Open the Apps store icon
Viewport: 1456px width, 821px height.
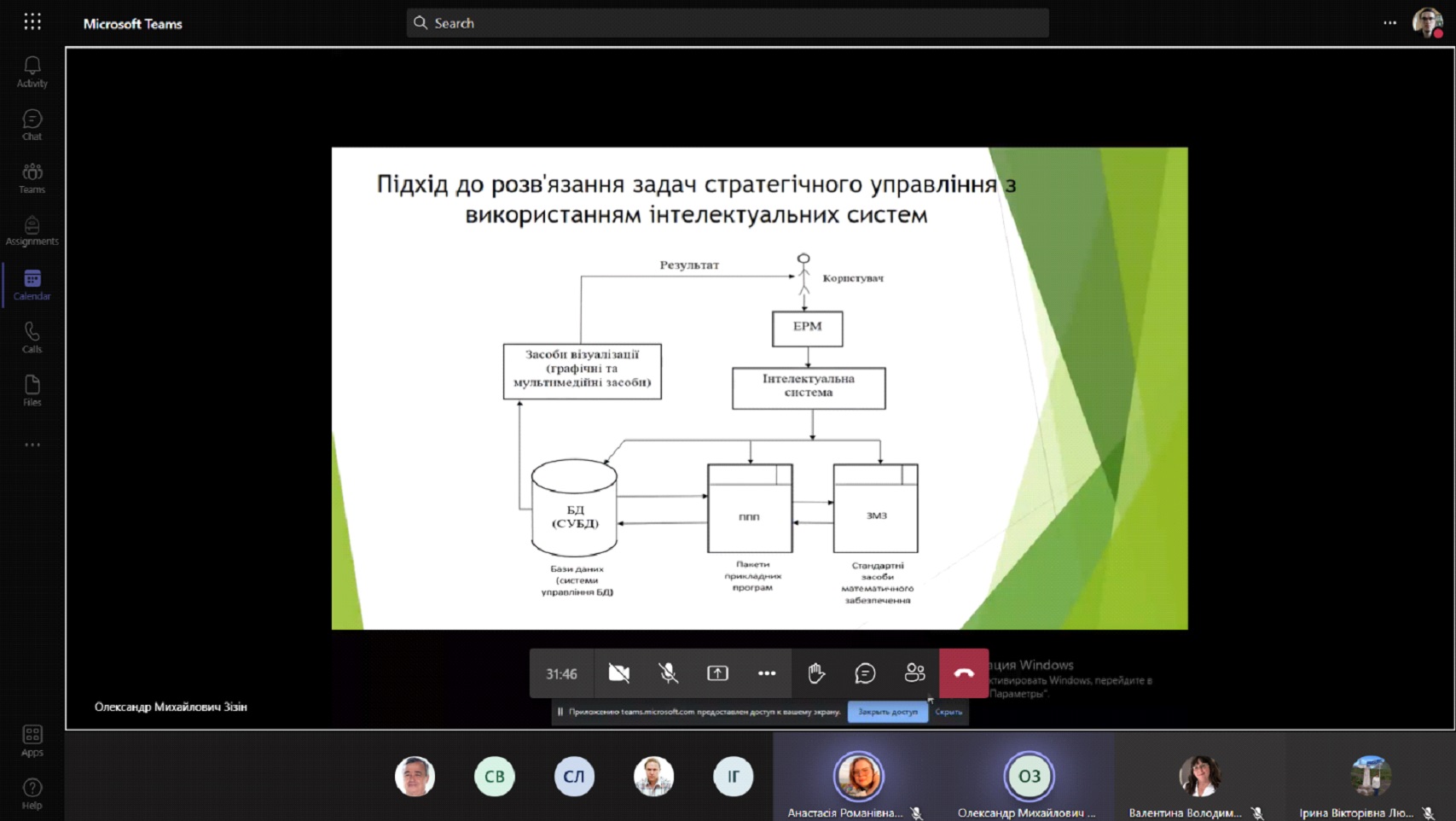click(x=32, y=740)
